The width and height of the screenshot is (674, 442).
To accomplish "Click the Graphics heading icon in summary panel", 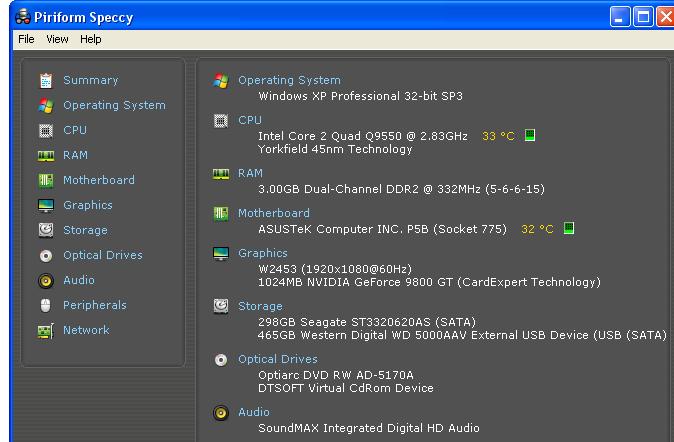I will point(221,253).
